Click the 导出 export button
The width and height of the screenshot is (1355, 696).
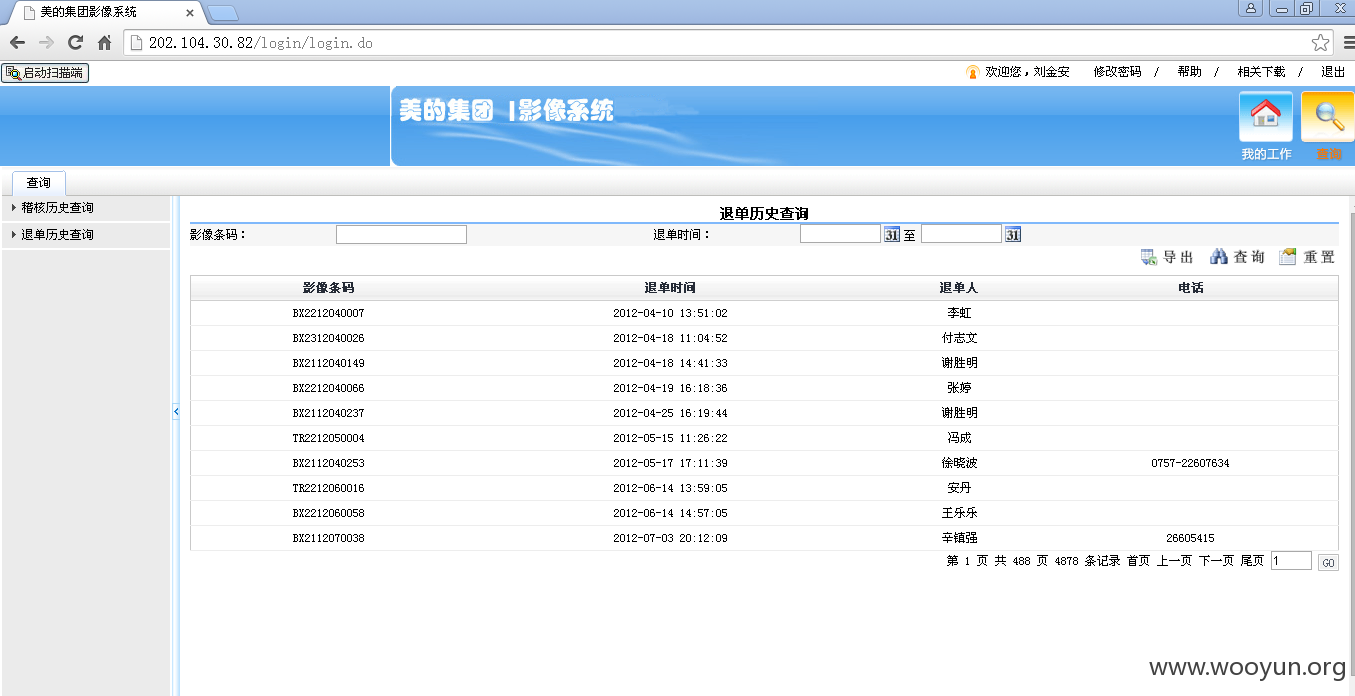[x=1167, y=257]
